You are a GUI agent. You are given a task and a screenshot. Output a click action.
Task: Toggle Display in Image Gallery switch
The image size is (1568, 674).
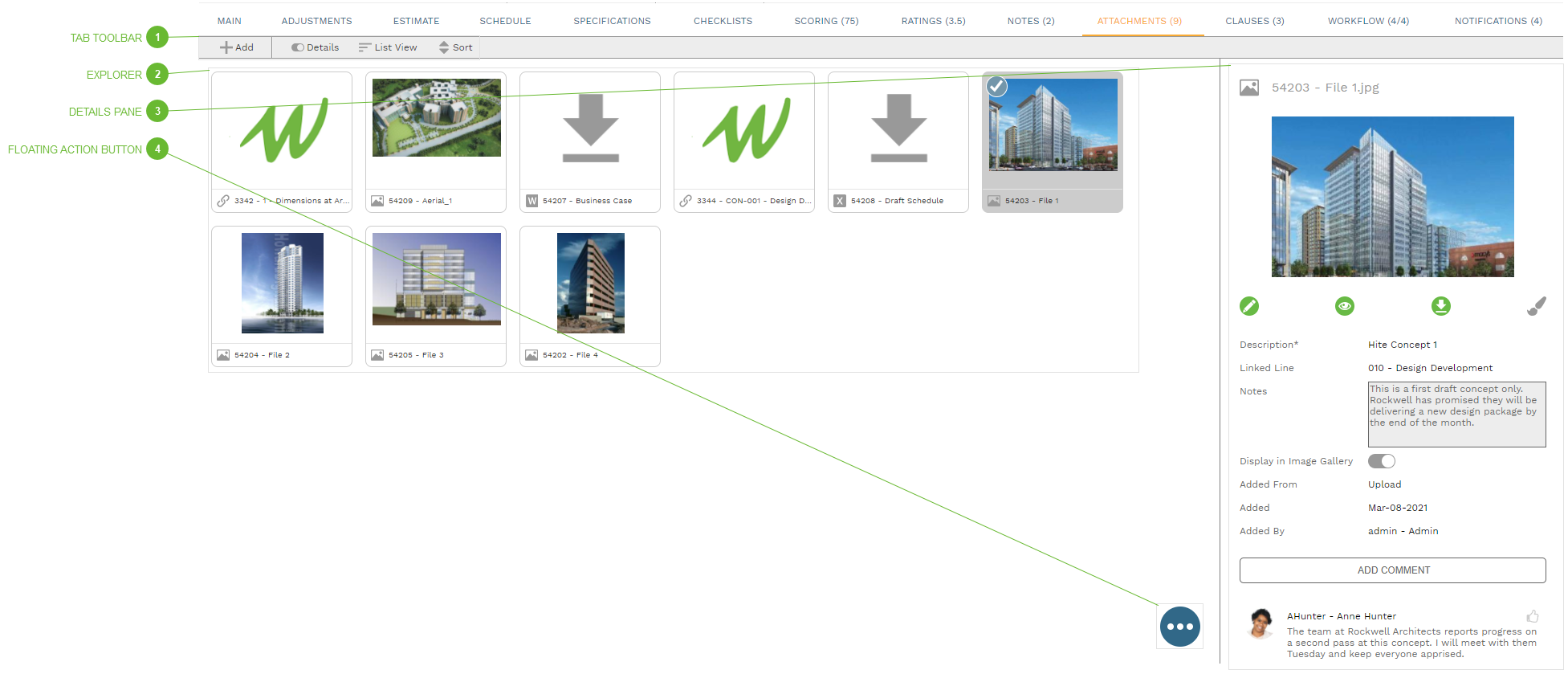[1381, 461]
